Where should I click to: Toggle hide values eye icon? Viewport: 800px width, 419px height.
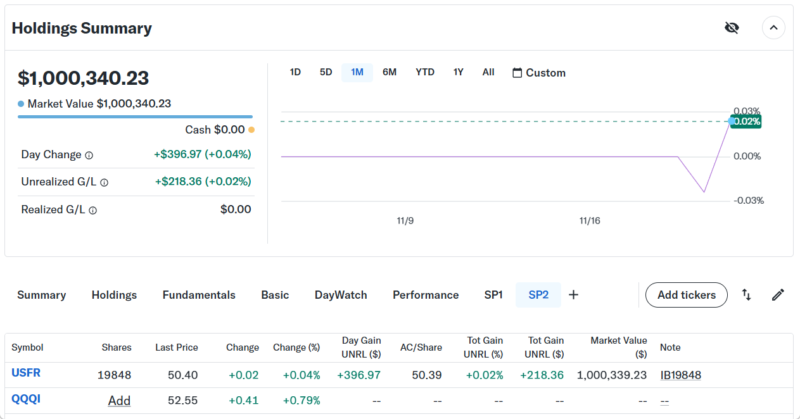click(731, 28)
